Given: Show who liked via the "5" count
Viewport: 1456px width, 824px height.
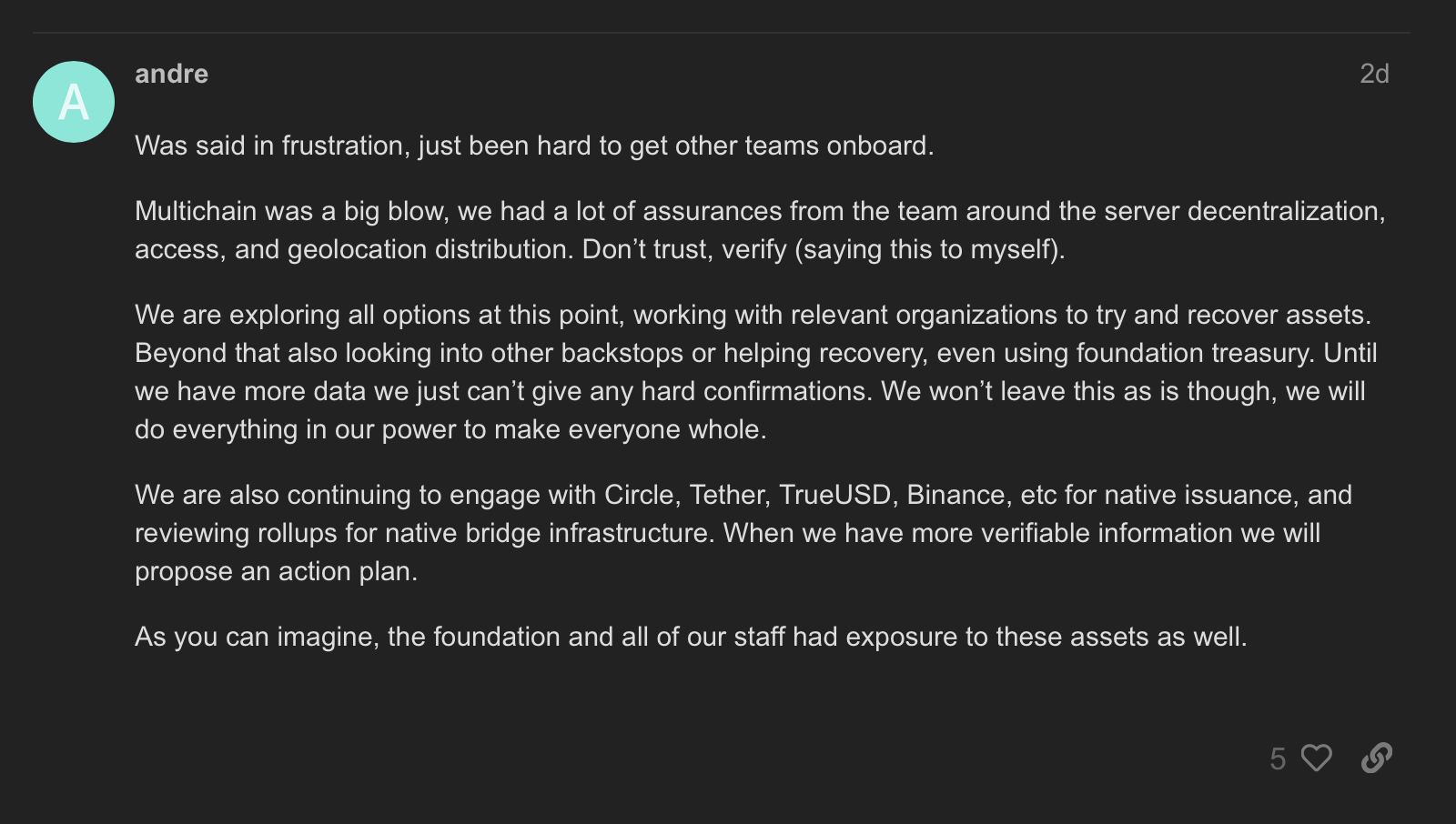Looking at the screenshot, I should (x=1278, y=759).
